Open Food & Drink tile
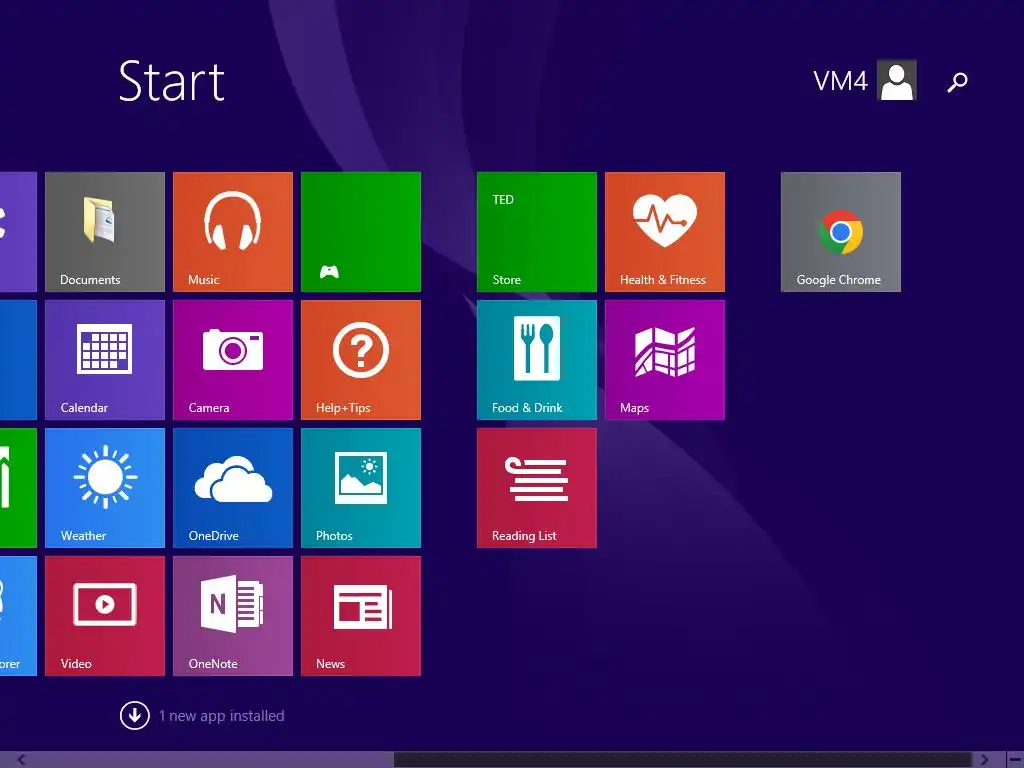 [x=537, y=360]
